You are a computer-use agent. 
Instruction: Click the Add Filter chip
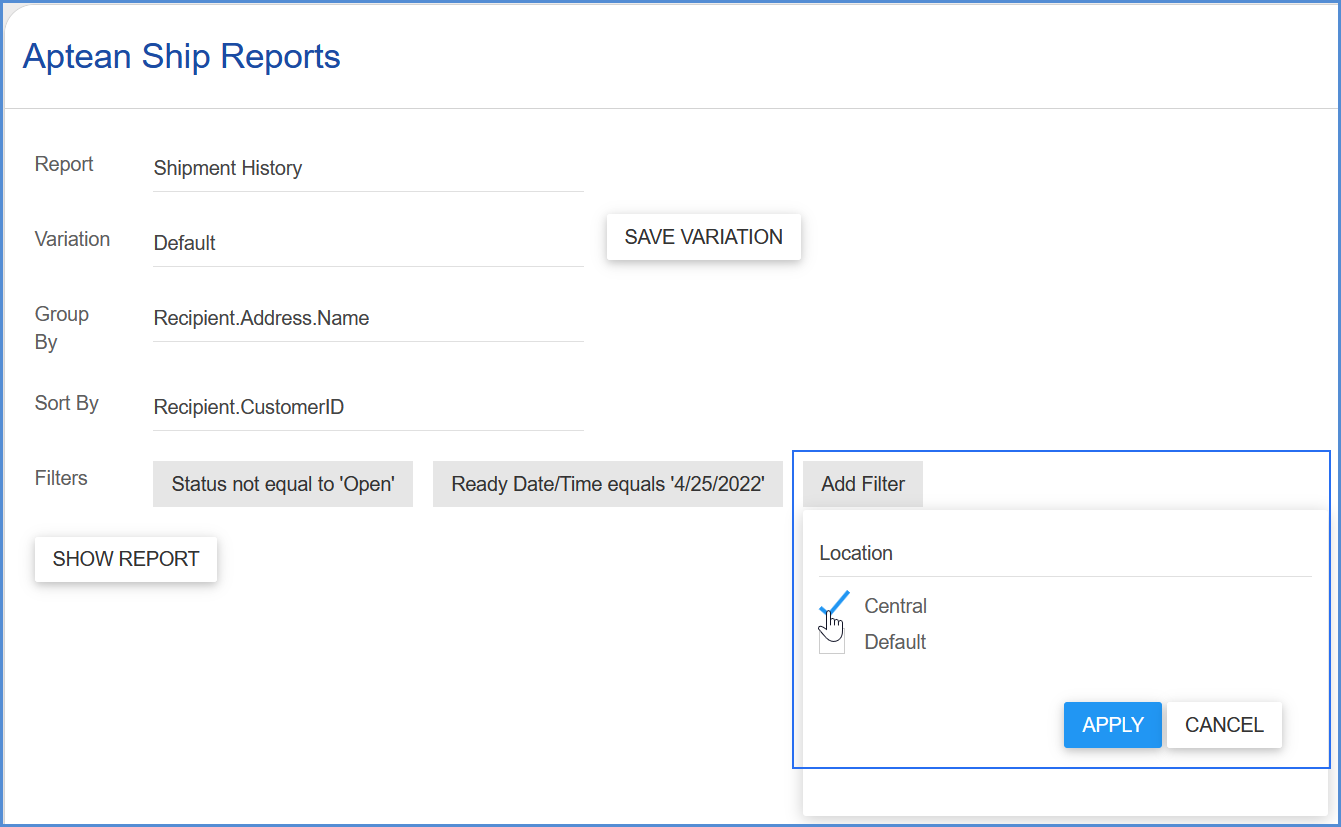pos(863,484)
